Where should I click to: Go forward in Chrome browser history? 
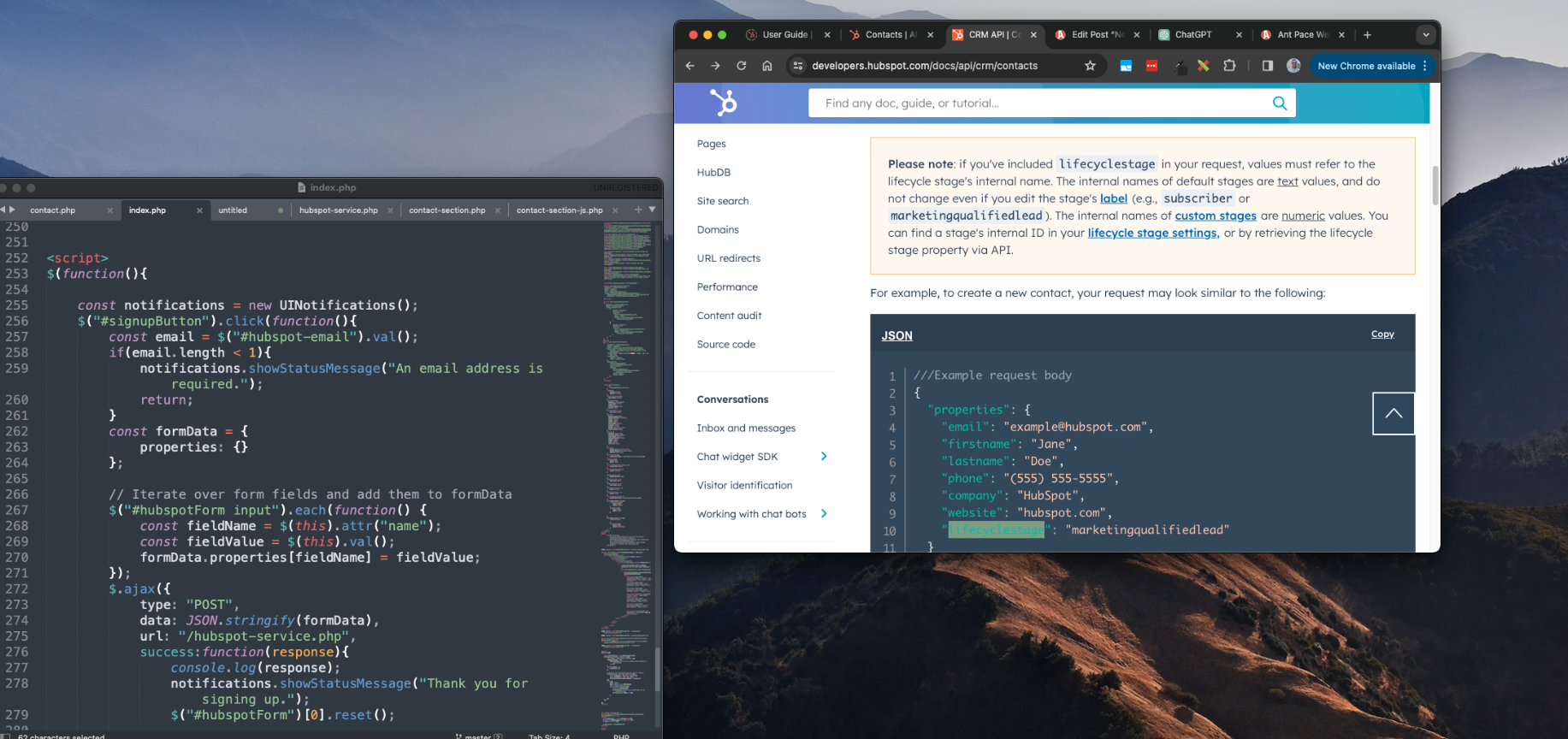(x=716, y=66)
